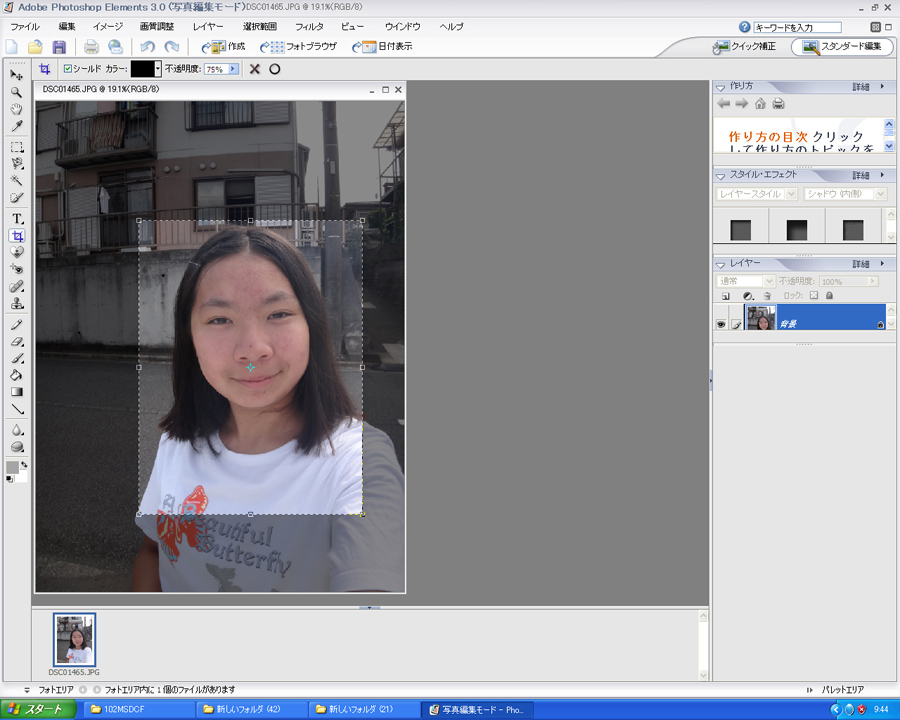The image size is (900, 720).
Task: Select the Zoom magnifier tool
Action: (17, 92)
